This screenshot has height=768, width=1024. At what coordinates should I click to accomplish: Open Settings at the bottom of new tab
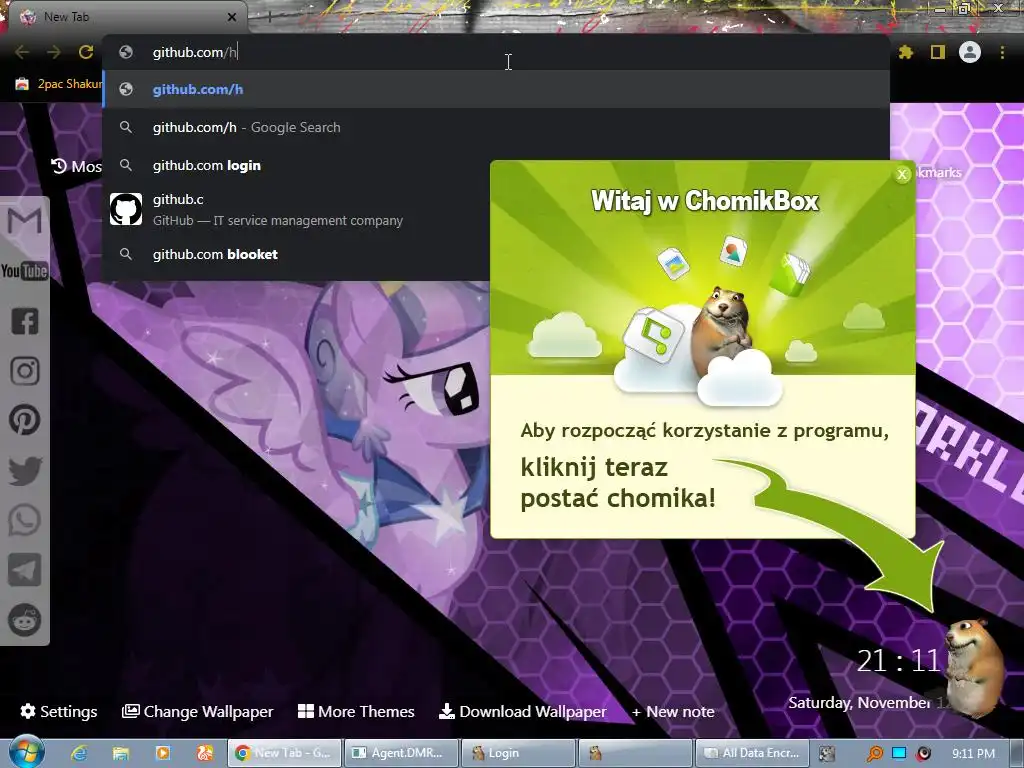59,711
